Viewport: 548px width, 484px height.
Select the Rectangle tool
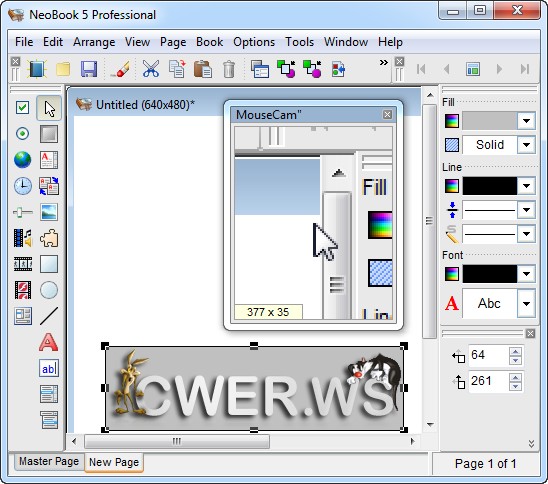point(49,264)
